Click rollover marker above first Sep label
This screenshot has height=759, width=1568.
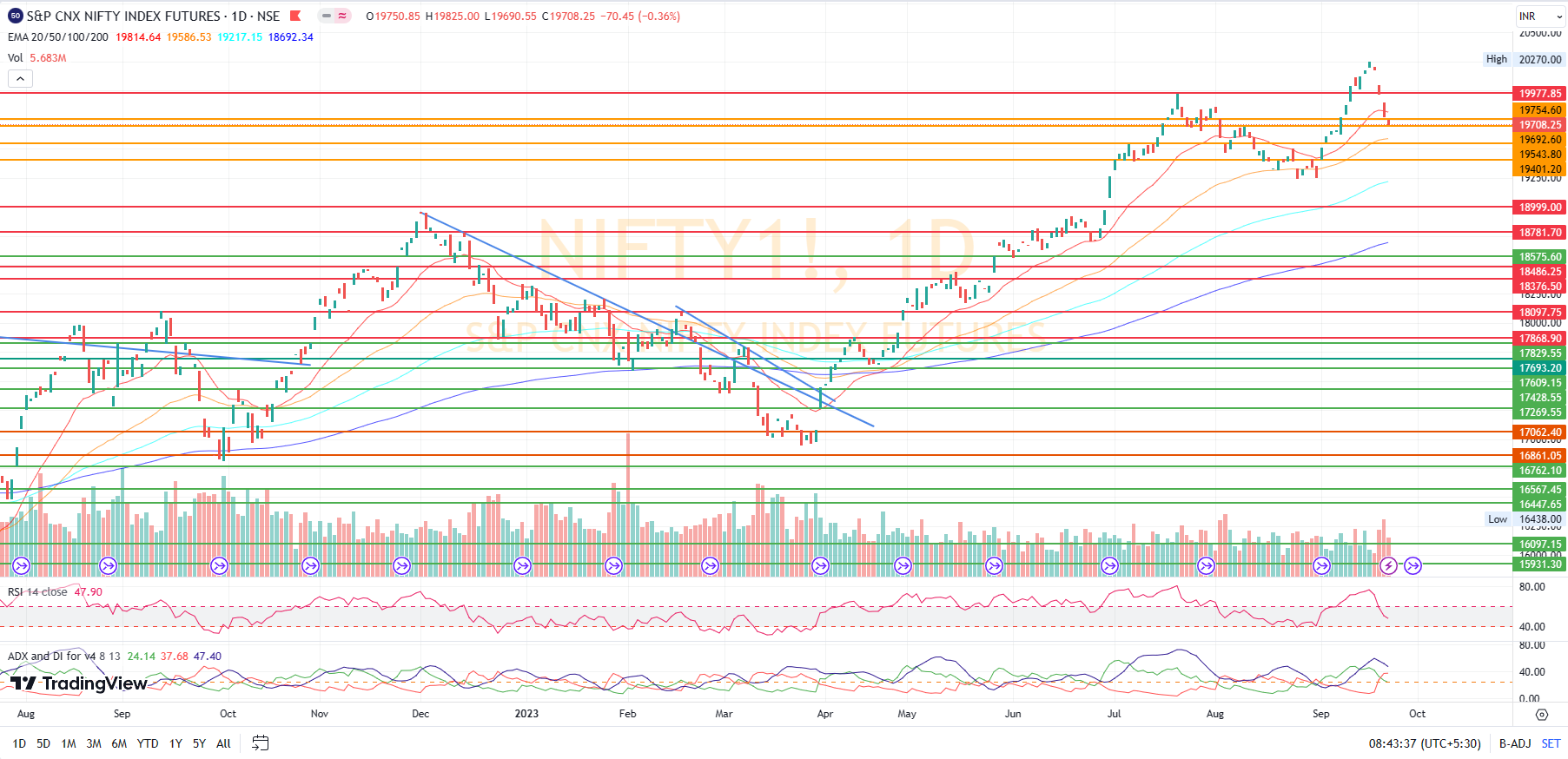pos(108,566)
